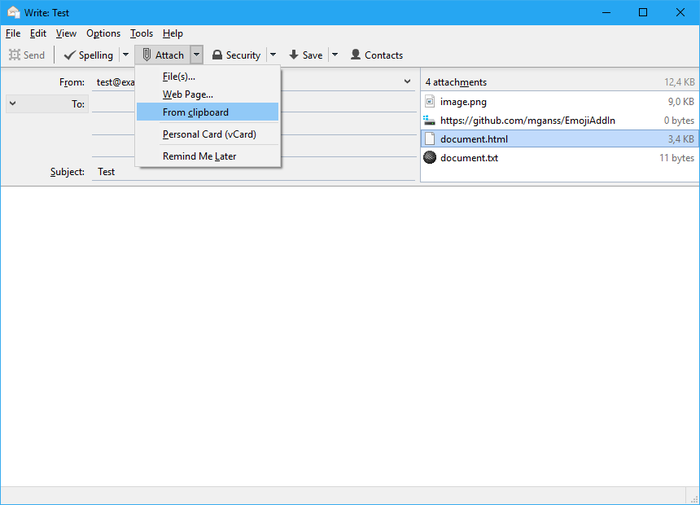Click the Spelling button label
This screenshot has width=700, height=505.
[x=96, y=55]
